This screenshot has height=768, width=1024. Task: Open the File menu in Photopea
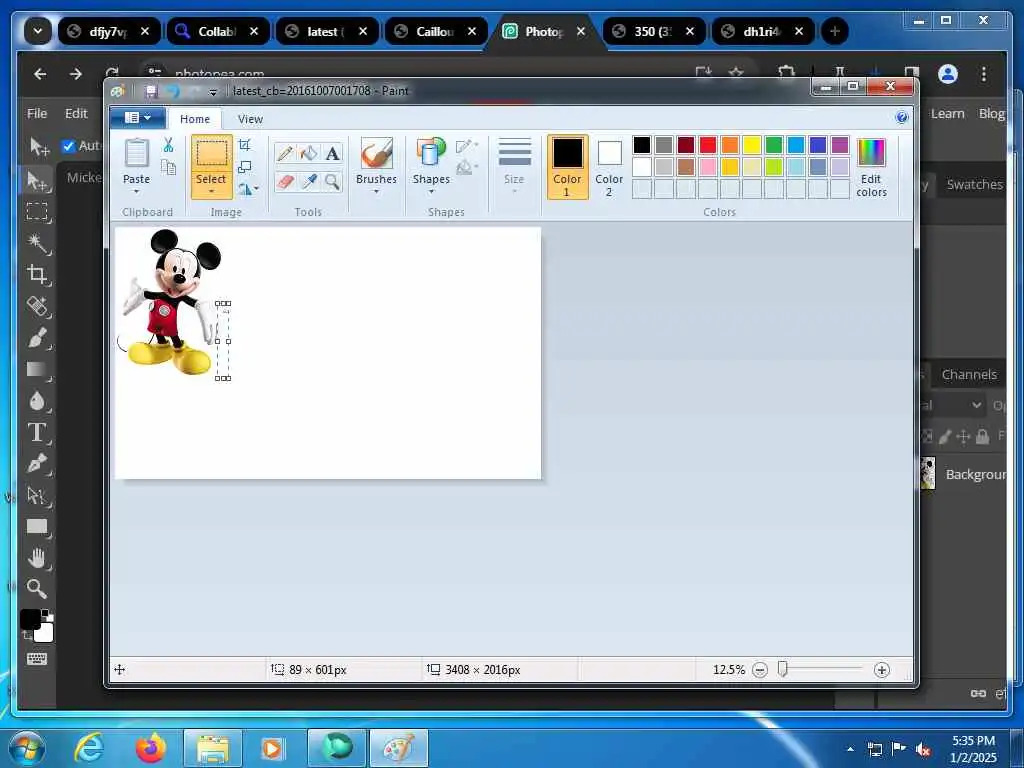[37, 113]
